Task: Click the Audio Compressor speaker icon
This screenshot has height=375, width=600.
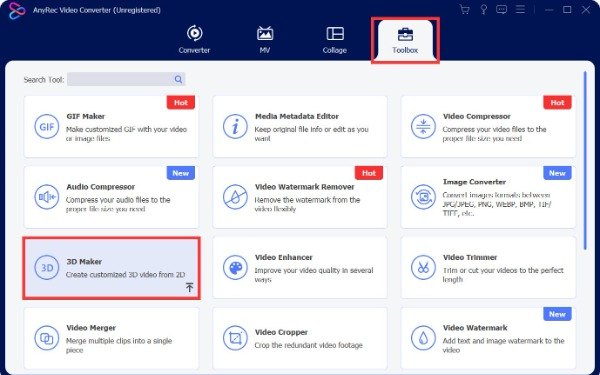Action: [47, 197]
